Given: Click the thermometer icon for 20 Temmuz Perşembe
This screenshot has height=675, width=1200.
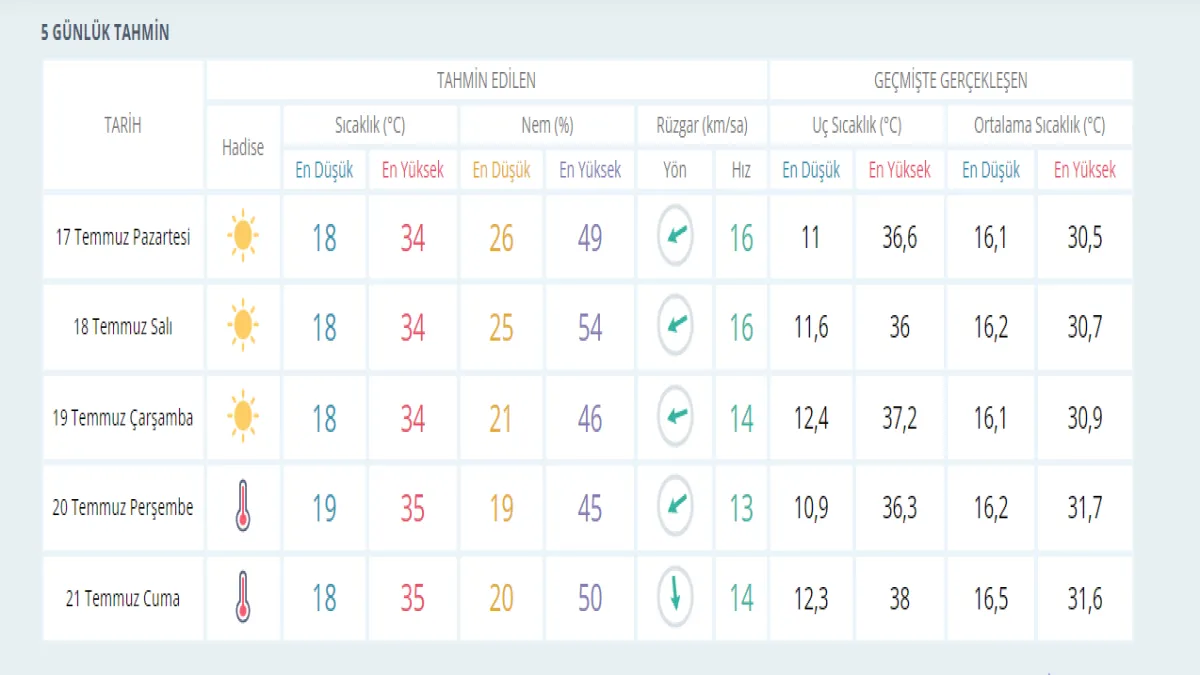Looking at the screenshot, I should 242,506.
